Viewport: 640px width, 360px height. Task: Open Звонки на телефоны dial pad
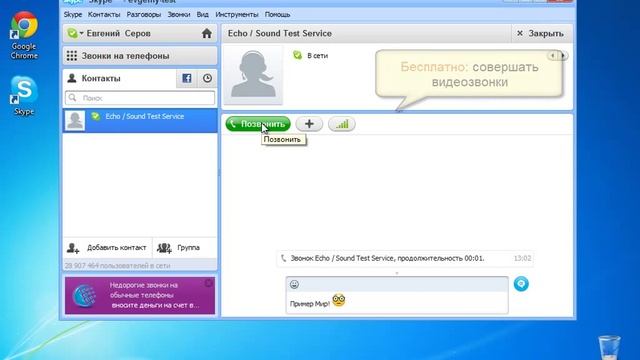[140, 56]
